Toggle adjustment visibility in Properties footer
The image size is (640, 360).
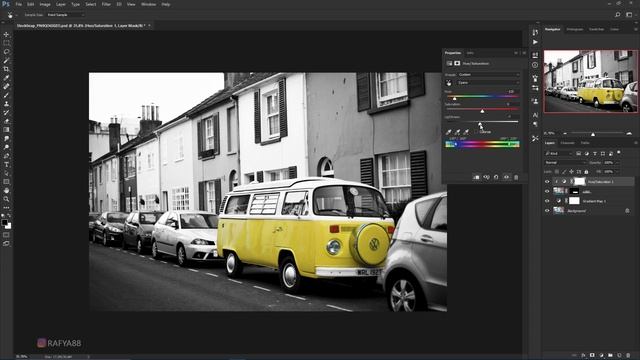click(x=506, y=177)
